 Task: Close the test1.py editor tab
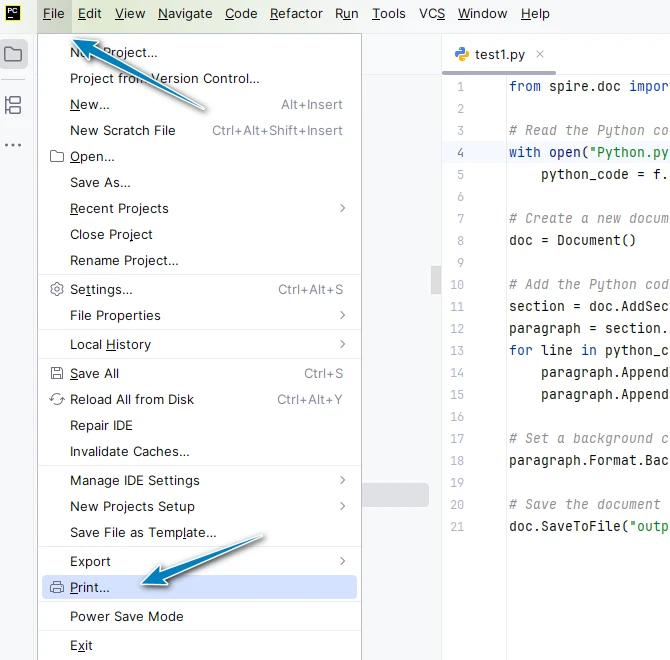tap(540, 54)
